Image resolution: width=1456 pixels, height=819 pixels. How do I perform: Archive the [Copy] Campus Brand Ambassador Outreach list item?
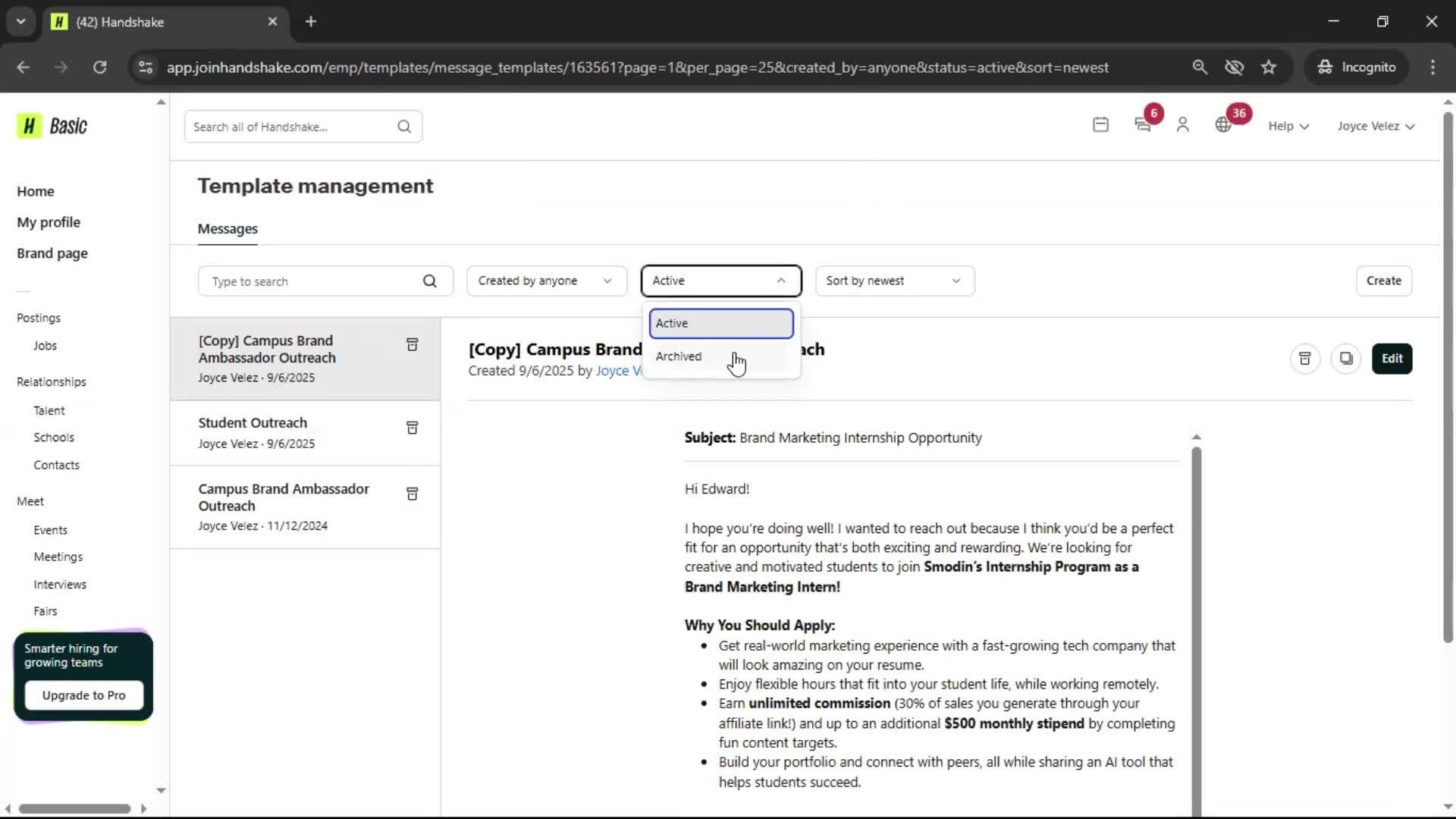point(412,345)
